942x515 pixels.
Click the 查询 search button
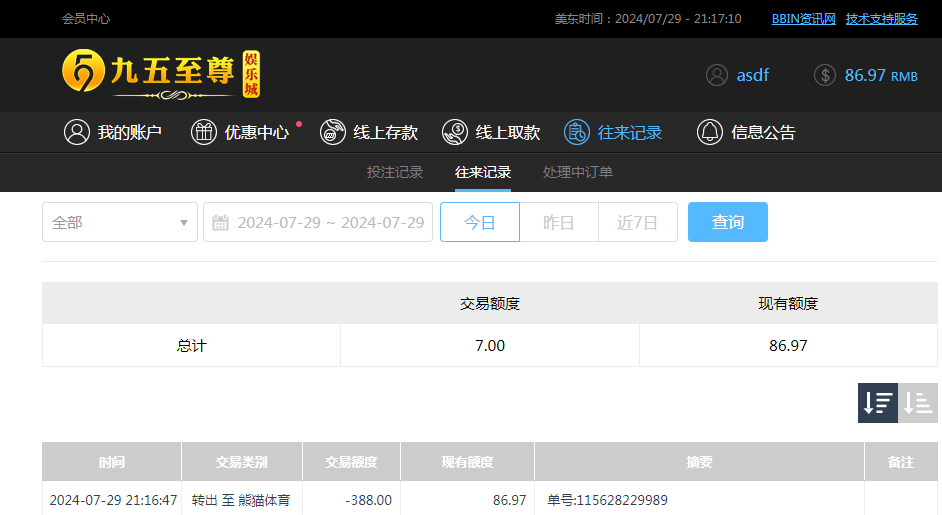coord(728,222)
